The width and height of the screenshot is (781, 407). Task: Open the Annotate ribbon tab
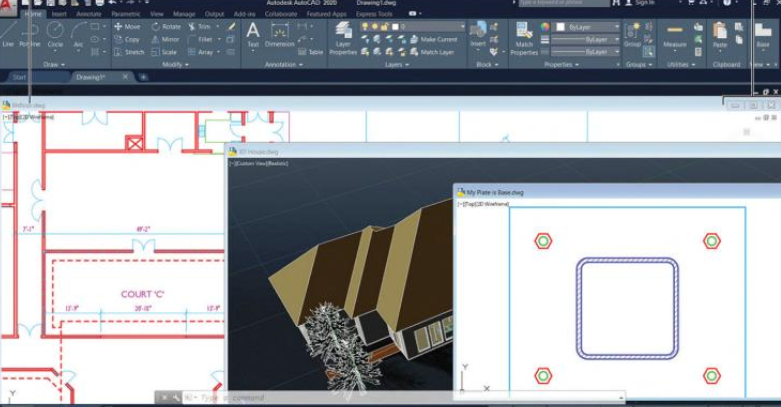point(89,14)
